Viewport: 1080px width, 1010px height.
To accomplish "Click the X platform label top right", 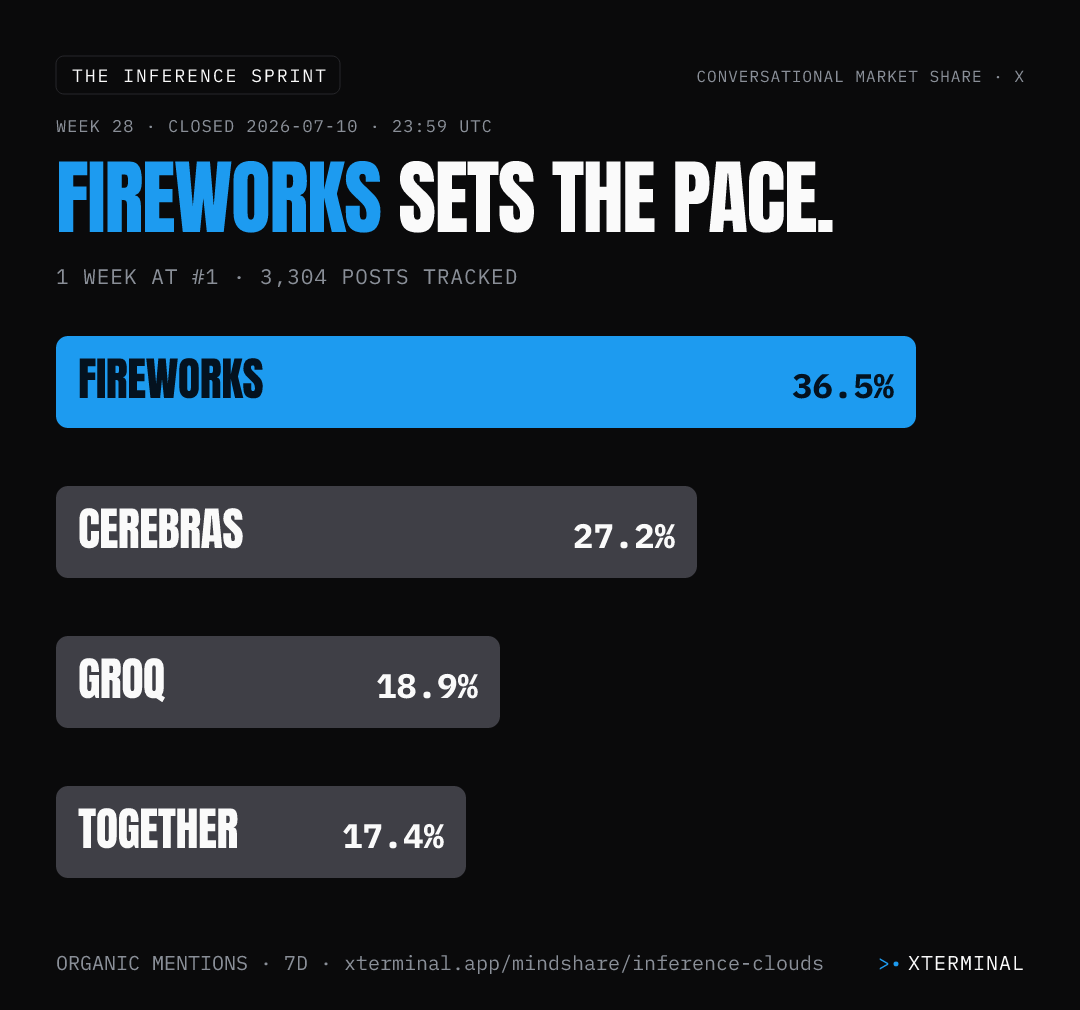I will (1019, 76).
